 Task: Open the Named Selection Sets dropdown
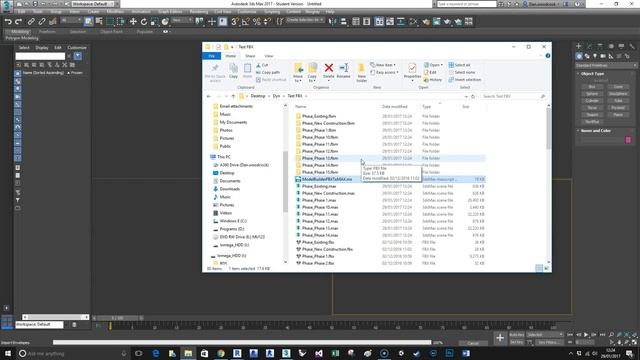[x=304, y=20]
